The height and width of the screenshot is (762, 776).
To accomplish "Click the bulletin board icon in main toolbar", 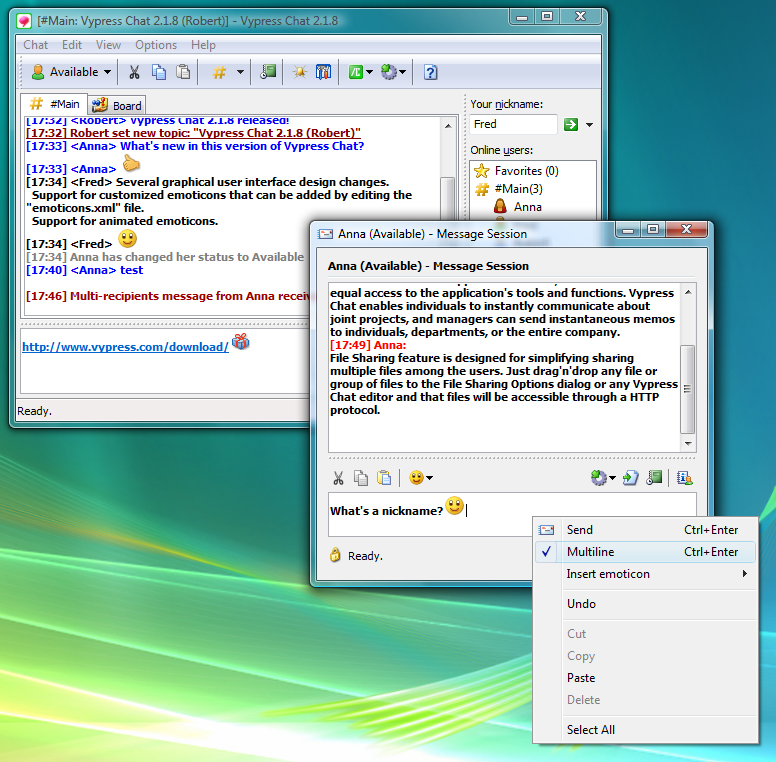I will tap(323, 72).
